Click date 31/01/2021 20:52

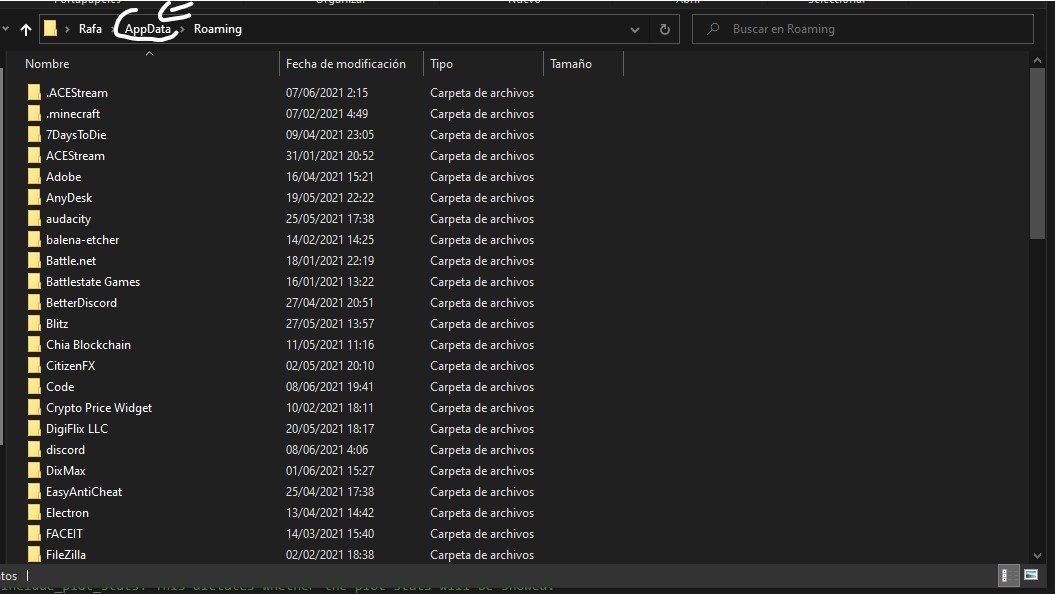[x=330, y=155]
